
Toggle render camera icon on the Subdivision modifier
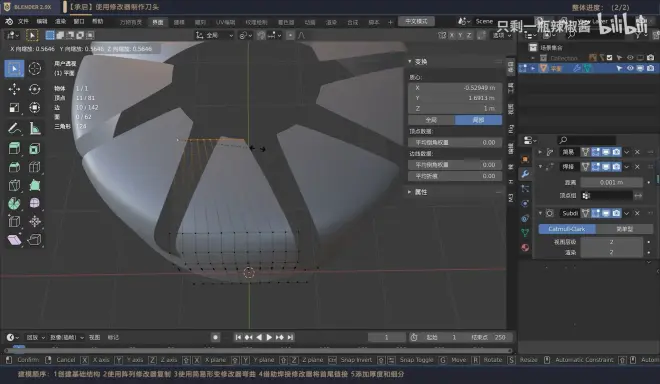coord(616,213)
